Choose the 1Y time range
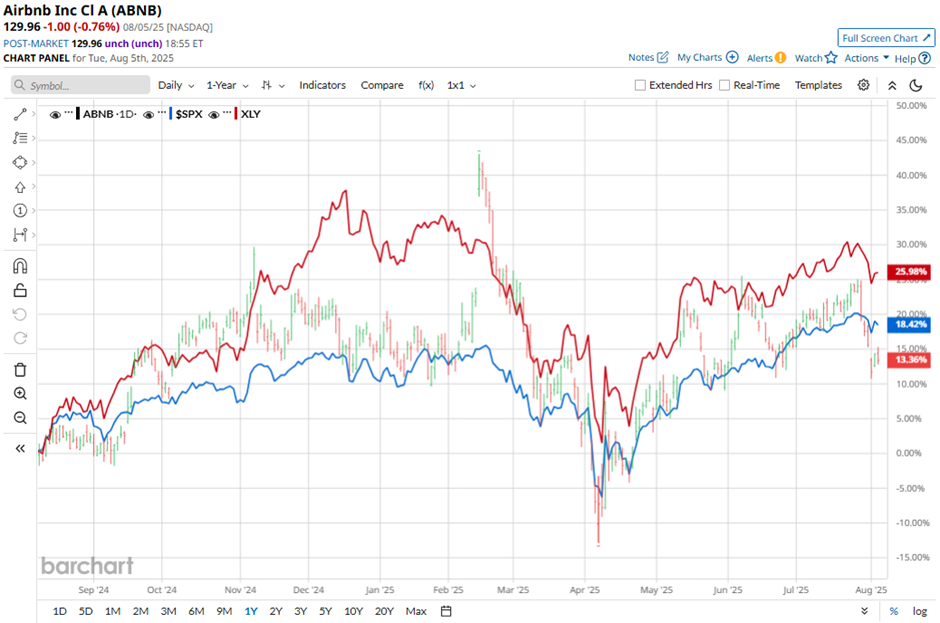The image size is (940, 623). 251,611
